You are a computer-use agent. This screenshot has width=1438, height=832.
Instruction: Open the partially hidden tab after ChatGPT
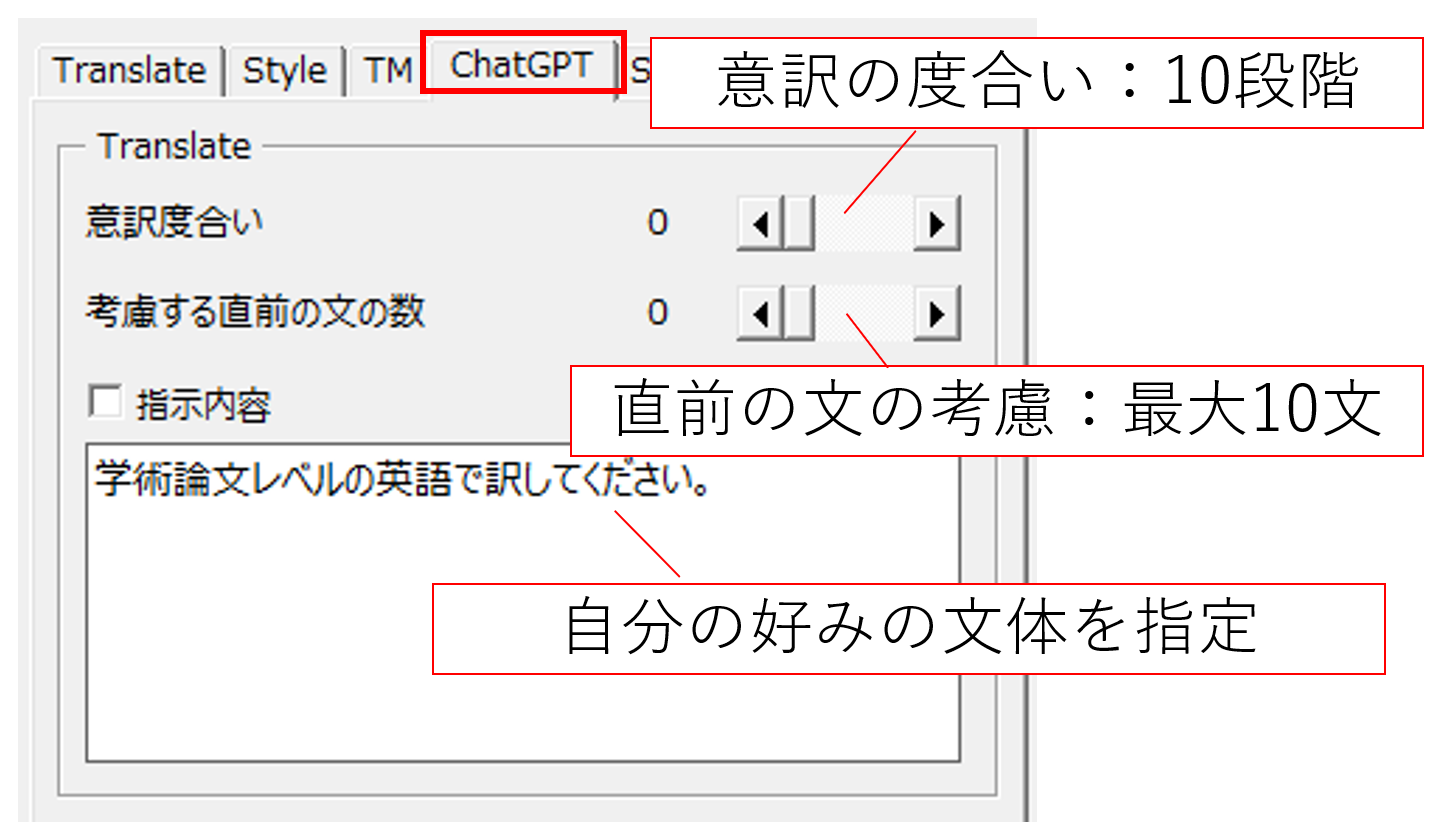pyautogui.click(x=638, y=71)
